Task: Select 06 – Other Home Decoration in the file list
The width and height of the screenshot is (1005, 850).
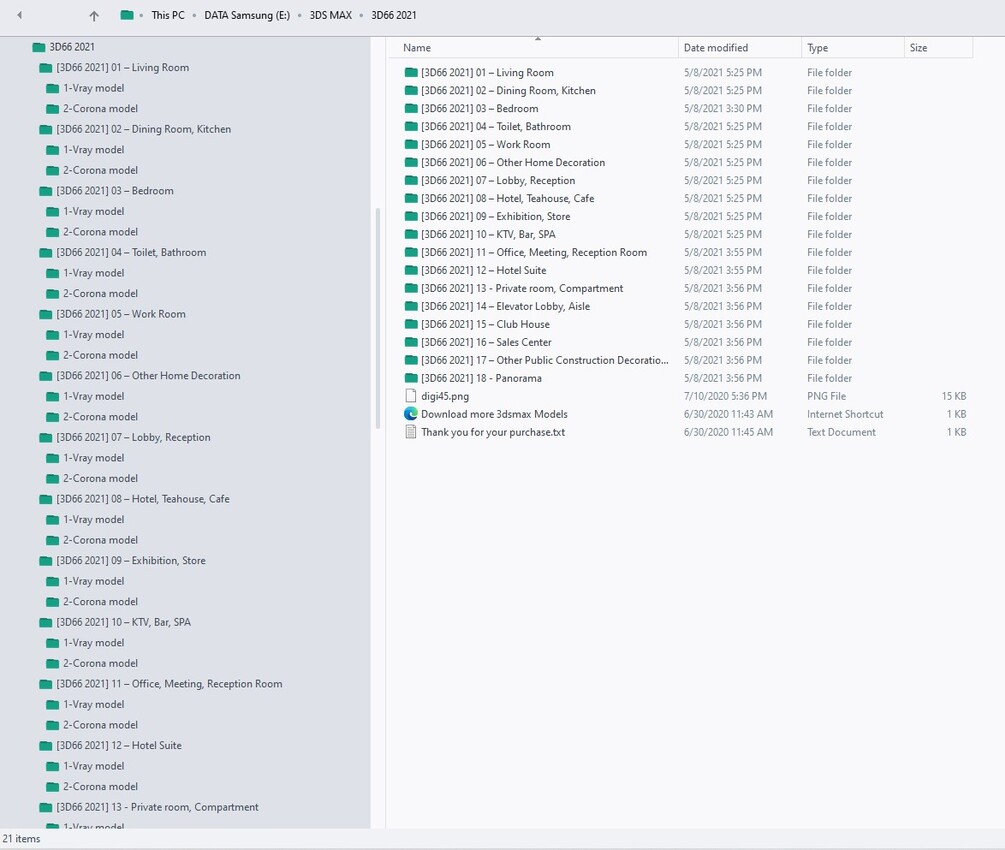Action: click(x=513, y=162)
